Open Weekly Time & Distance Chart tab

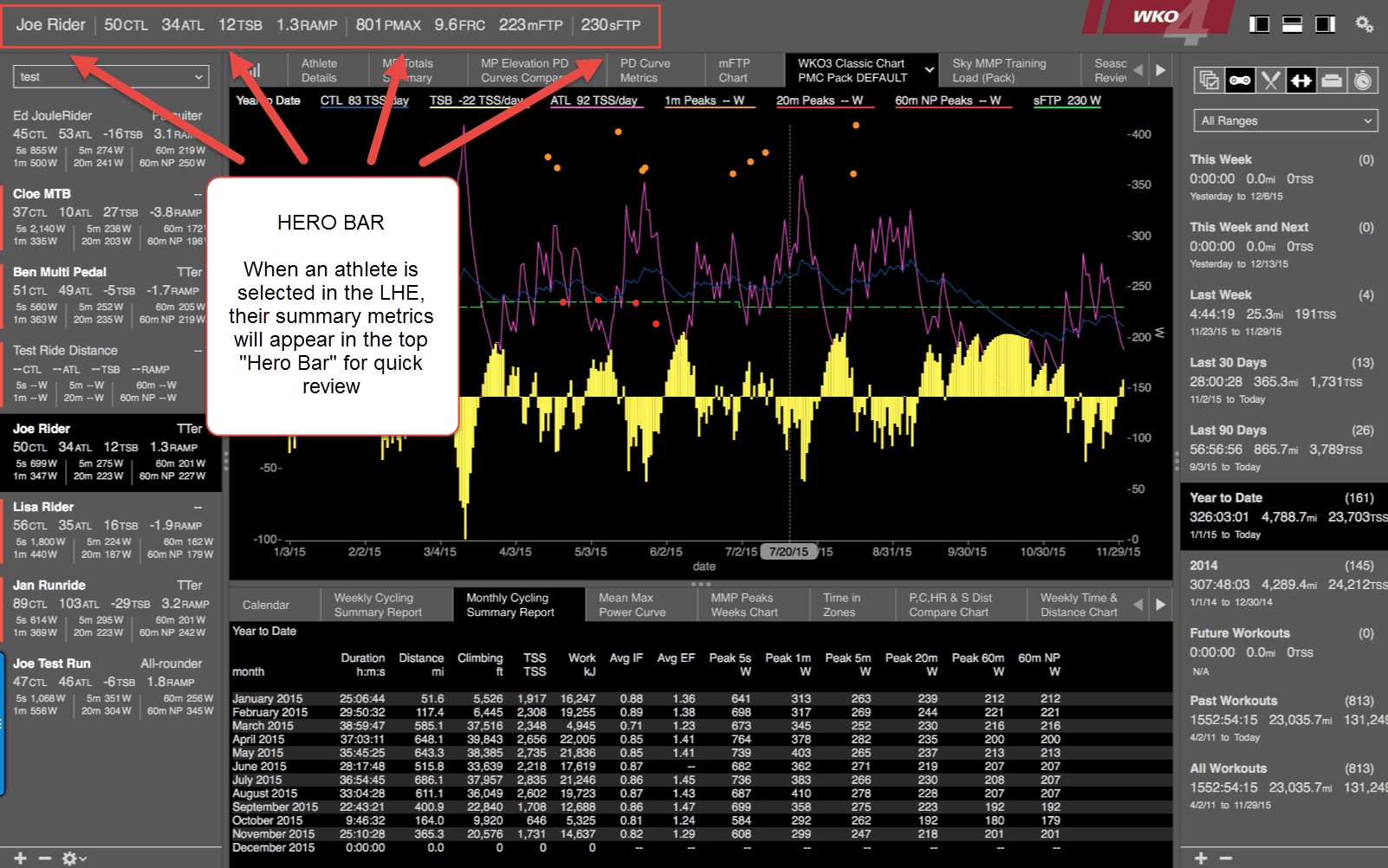(1079, 605)
